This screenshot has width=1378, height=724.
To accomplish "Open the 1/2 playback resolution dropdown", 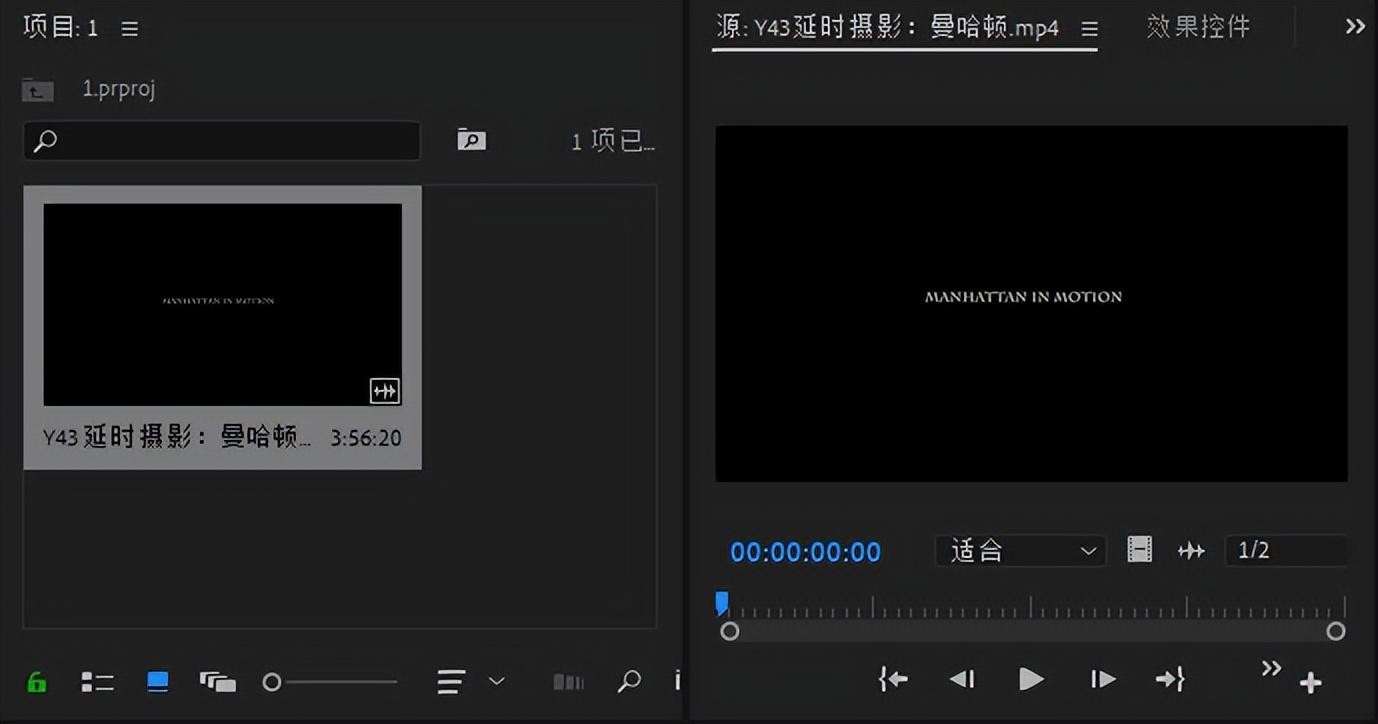I will [1286, 550].
